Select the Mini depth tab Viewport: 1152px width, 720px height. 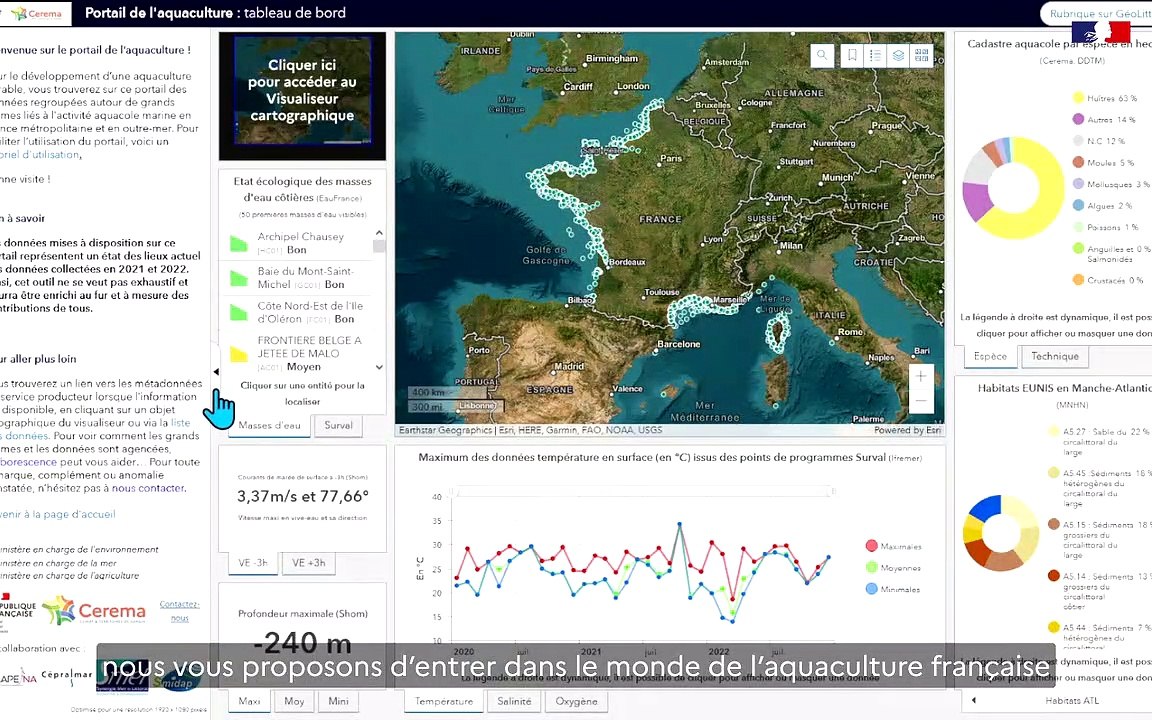click(x=338, y=701)
